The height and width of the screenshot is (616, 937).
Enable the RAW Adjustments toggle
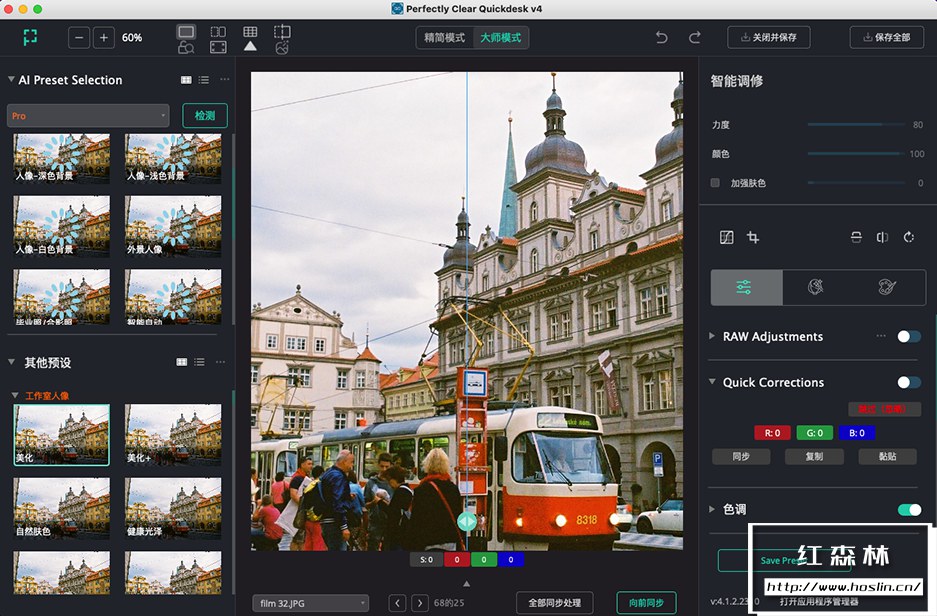pyautogui.click(x=909, y=337)
